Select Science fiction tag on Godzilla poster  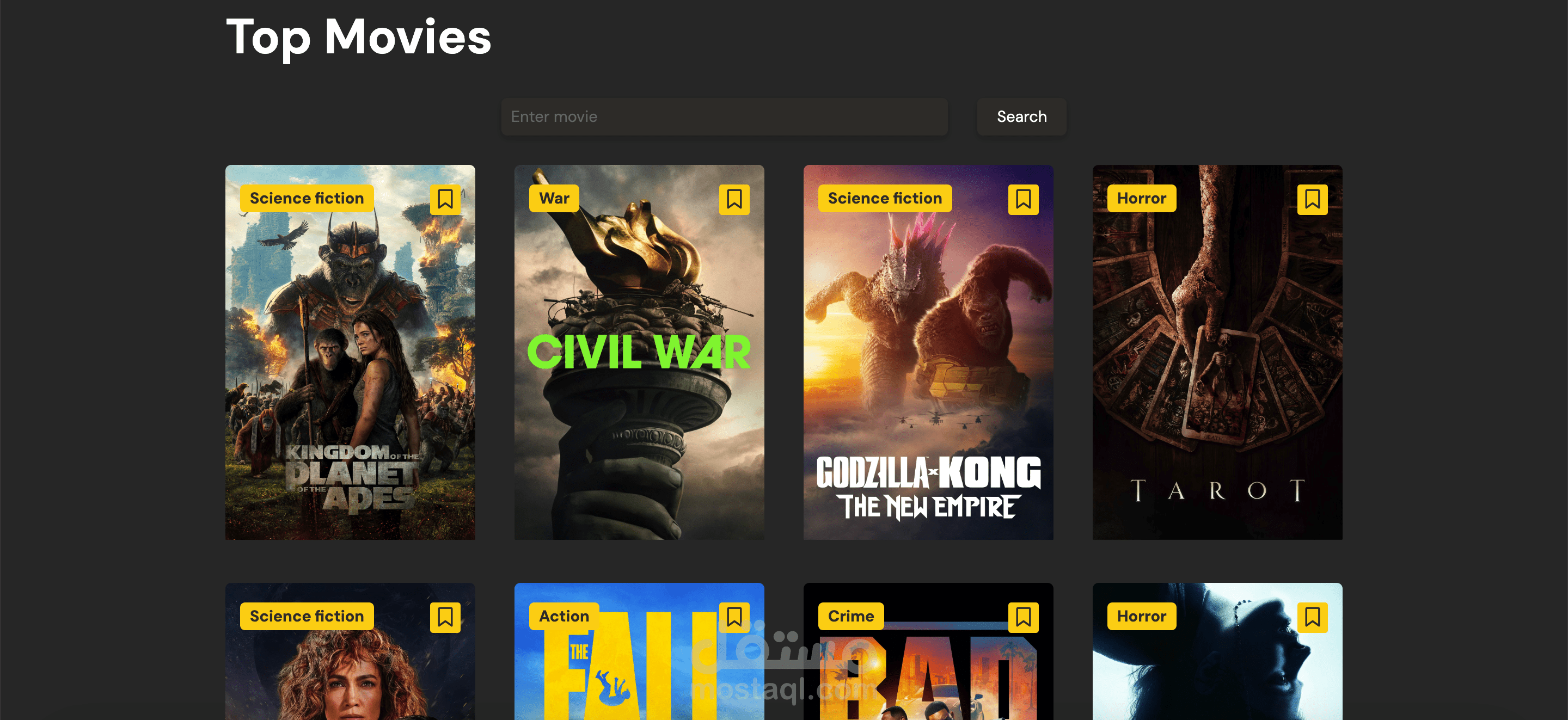[885, 199]
